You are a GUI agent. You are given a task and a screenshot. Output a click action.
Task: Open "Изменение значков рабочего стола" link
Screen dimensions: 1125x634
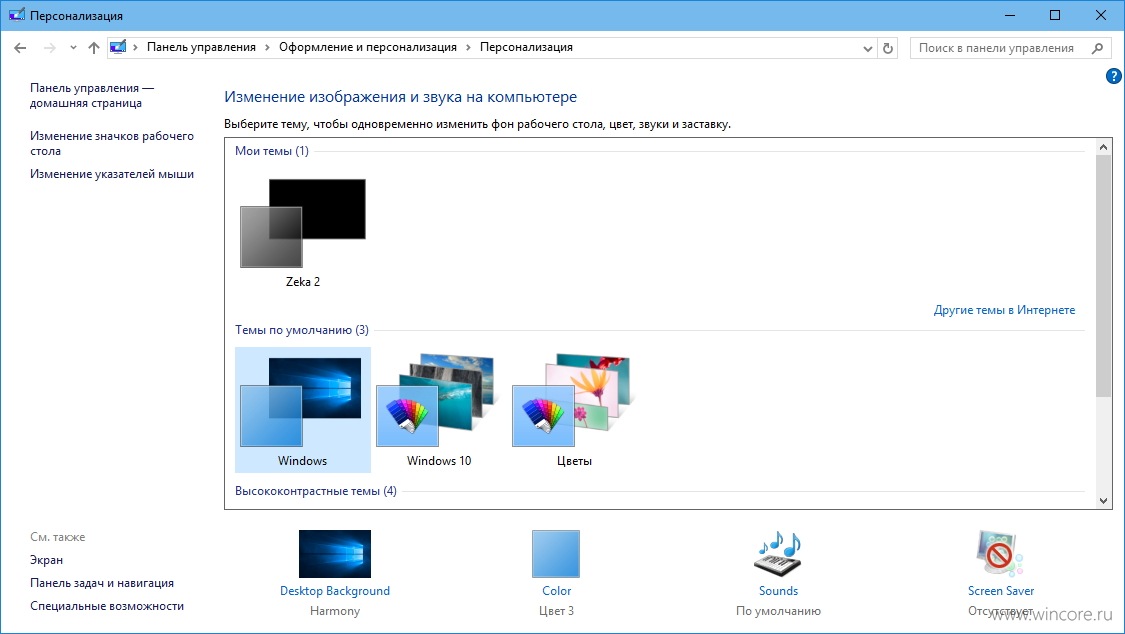112,143
